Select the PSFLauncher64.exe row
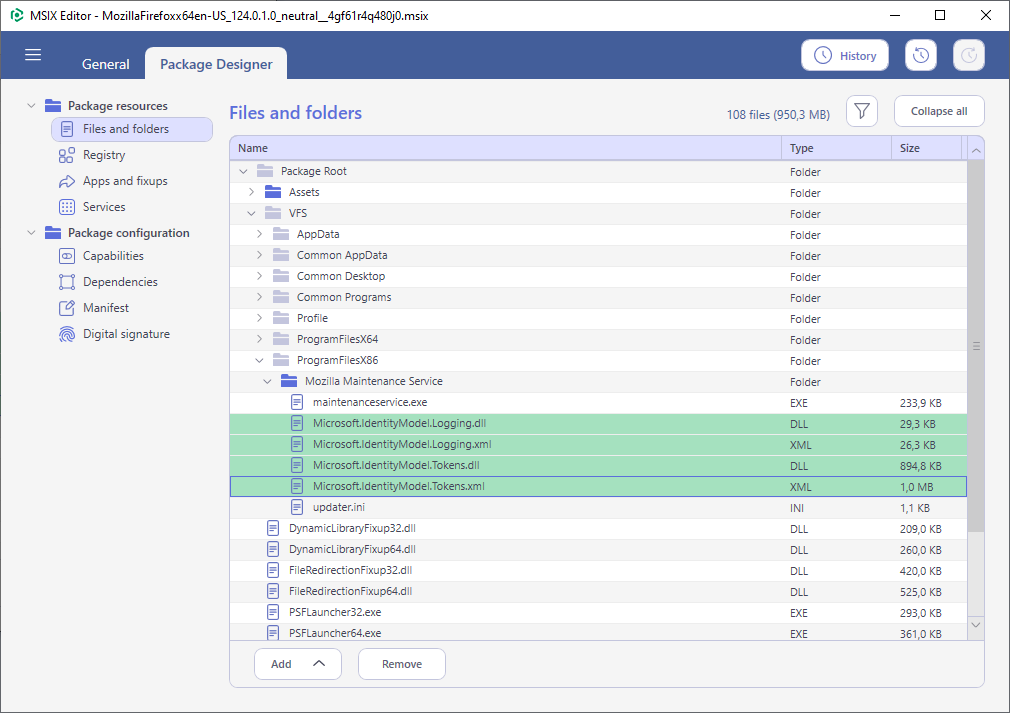 [598, 632]
